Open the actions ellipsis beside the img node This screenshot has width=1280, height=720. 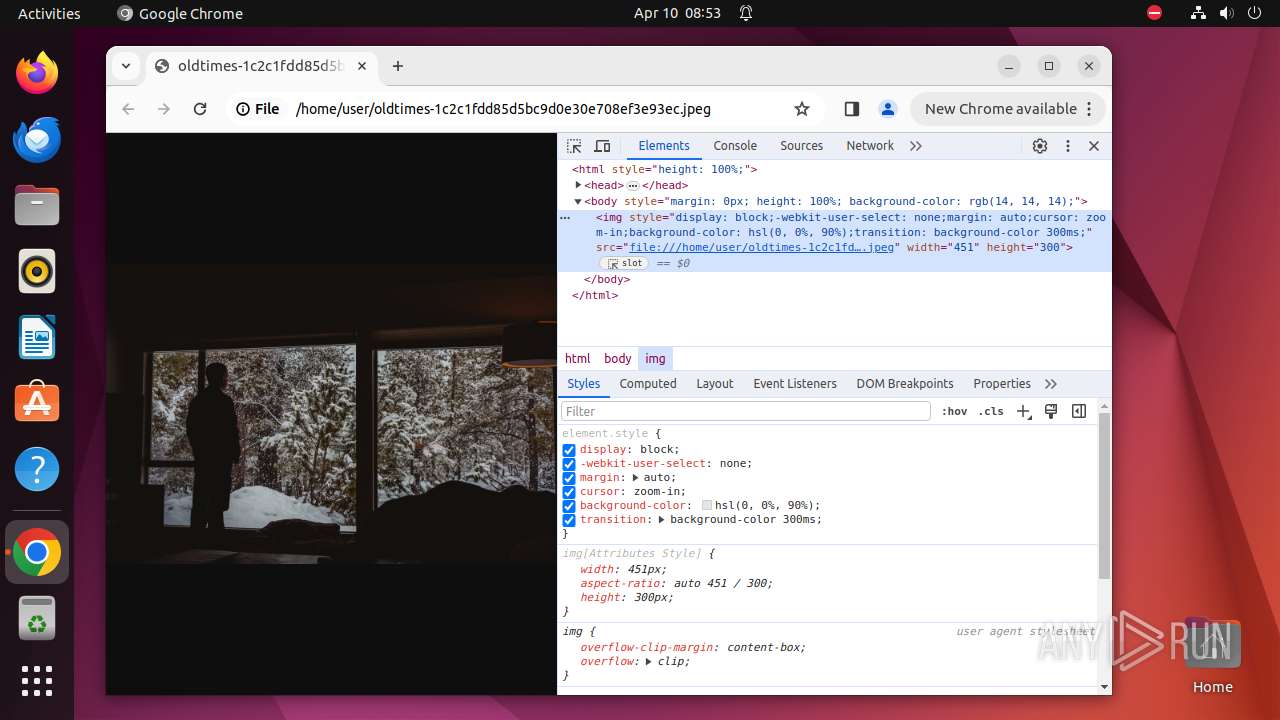click(x=565, y=217)
